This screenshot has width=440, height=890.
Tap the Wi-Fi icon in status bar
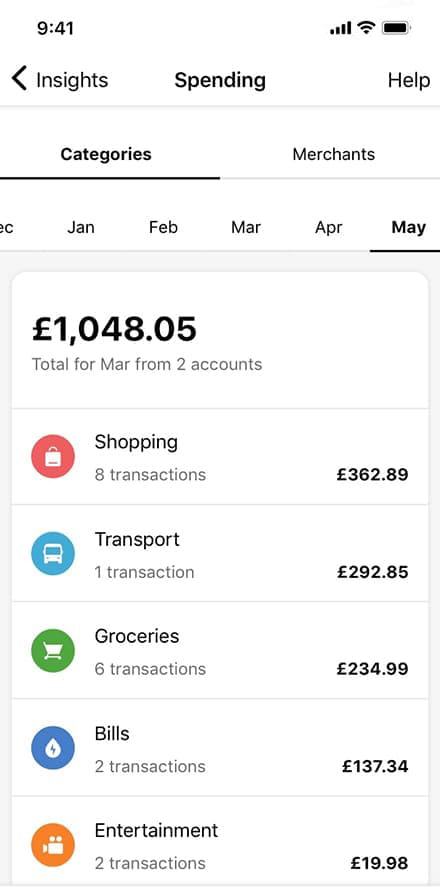(367, 28)
